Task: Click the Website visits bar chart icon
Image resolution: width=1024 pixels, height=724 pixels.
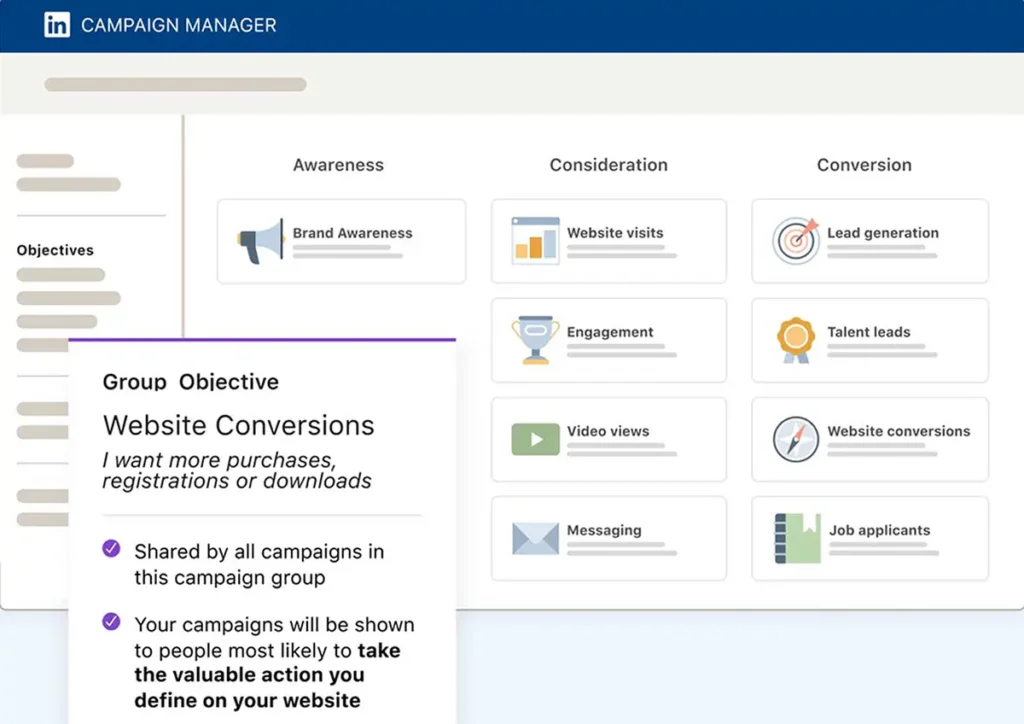Action: pos(535,241)
